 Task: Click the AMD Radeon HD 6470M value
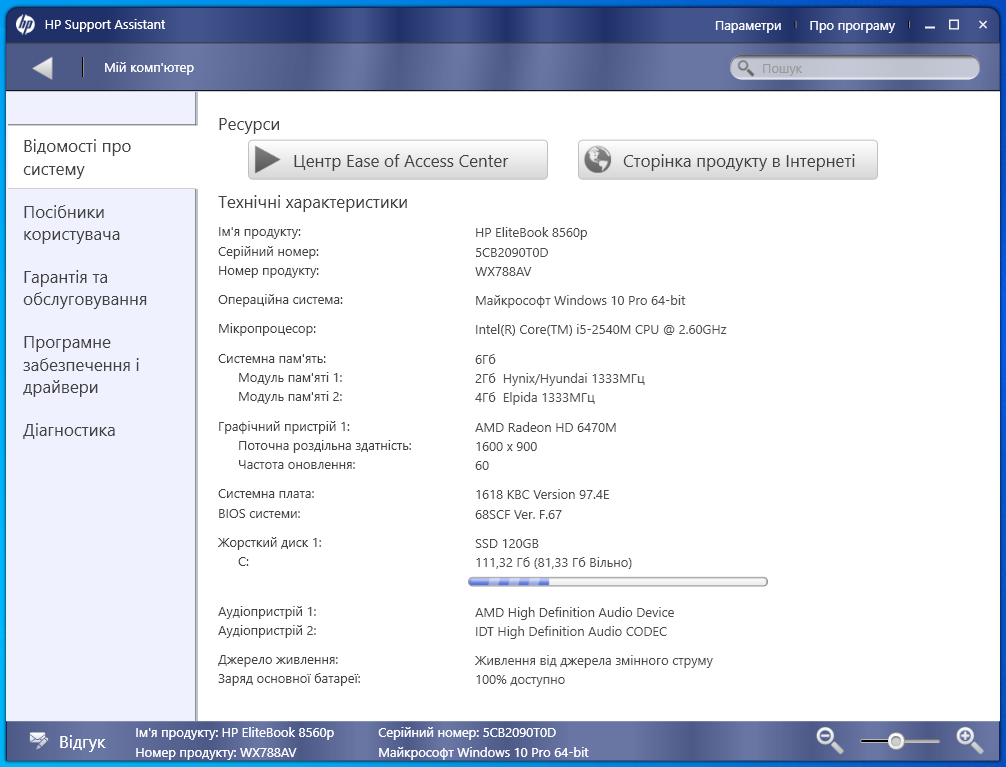pos(545,427)
